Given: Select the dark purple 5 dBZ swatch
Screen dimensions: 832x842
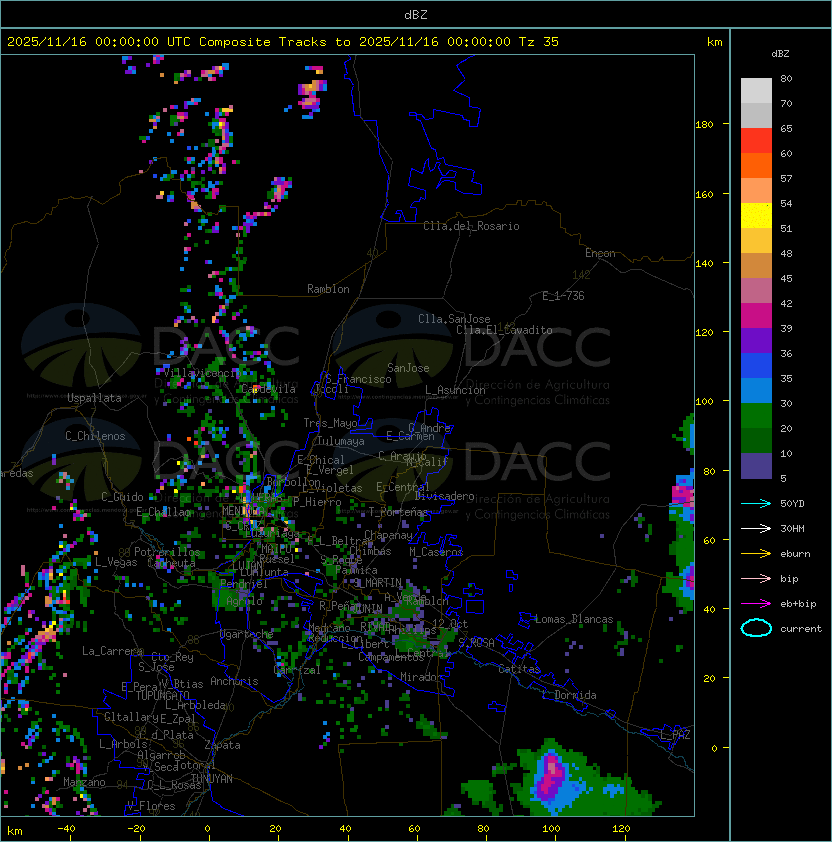Looking at the screenshot, I should click(756, 466).
